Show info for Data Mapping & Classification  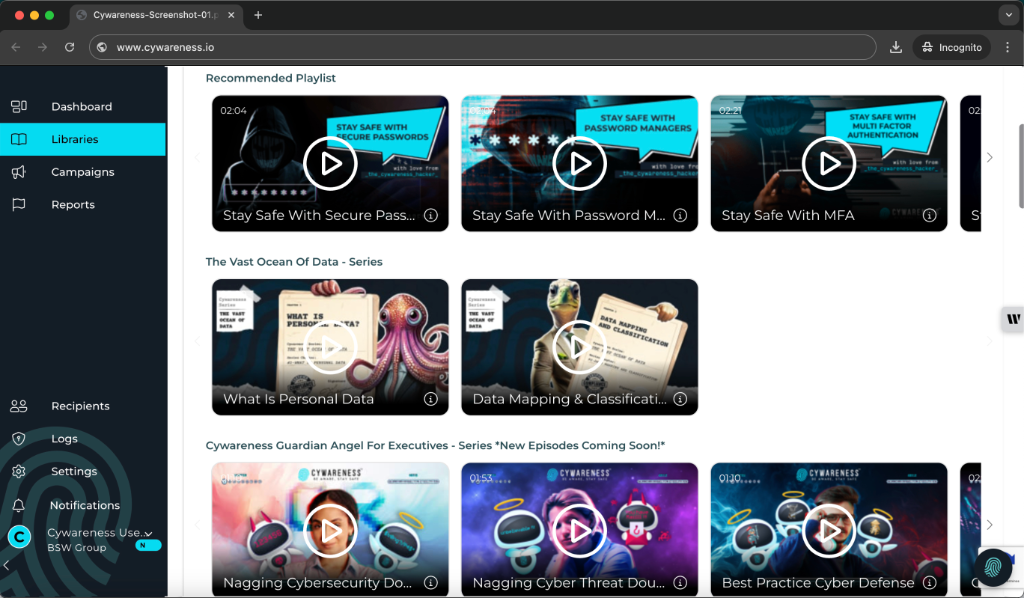pyautogui.click(x=680, y=399)
